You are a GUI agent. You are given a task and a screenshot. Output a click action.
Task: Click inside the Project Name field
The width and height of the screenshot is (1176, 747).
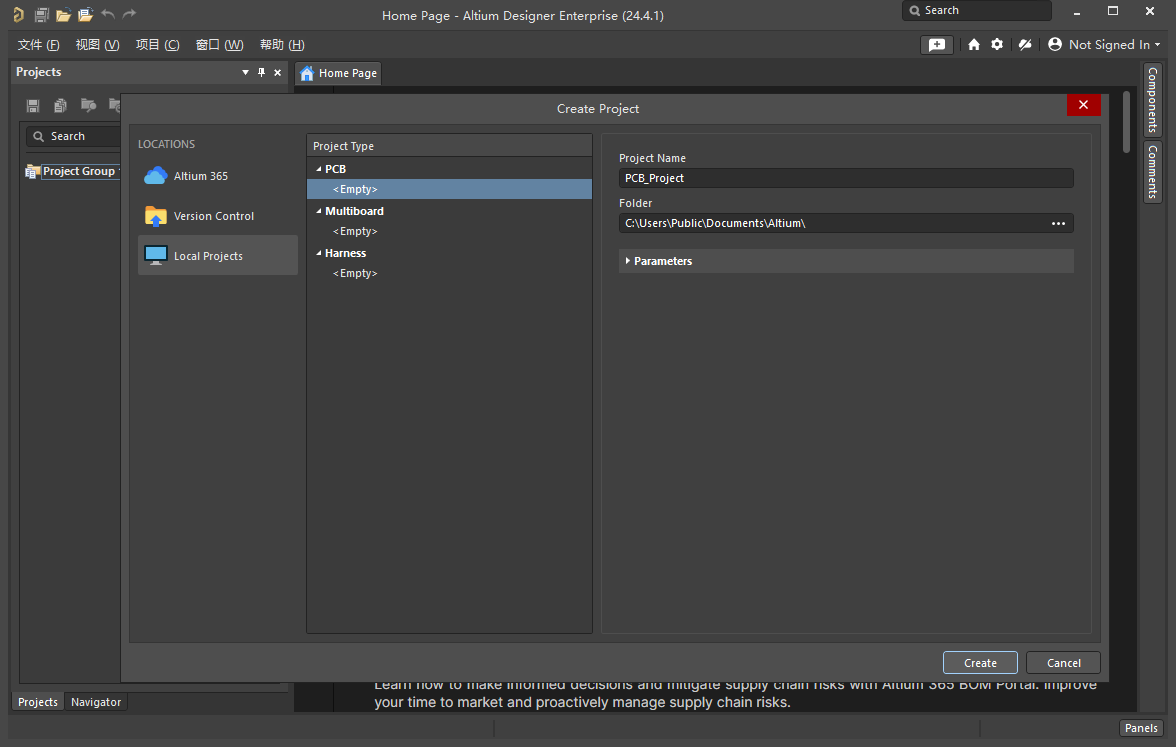coord(846,177)
